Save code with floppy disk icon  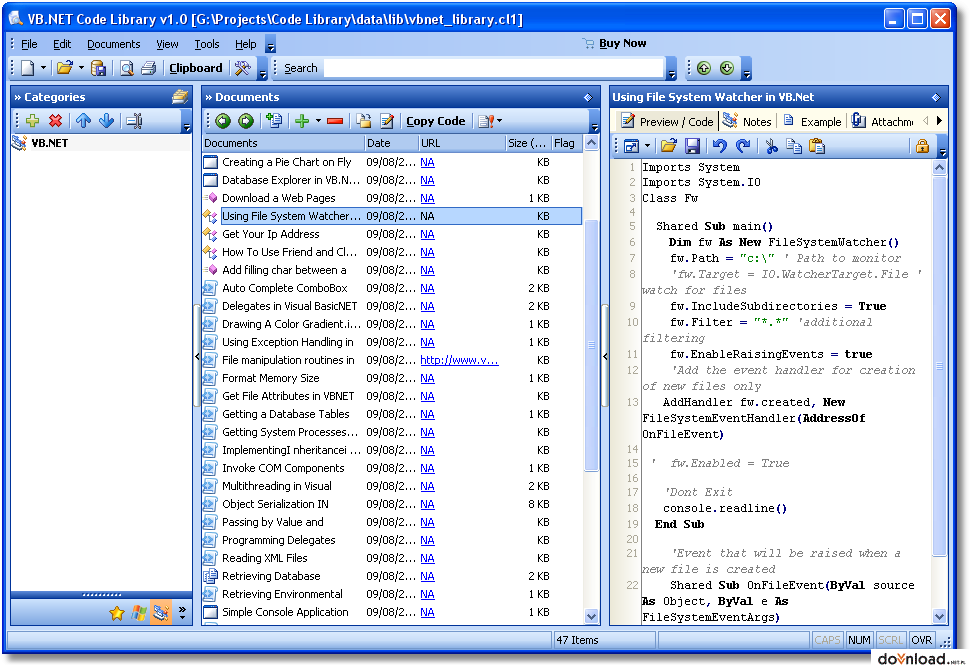pos(692,147)
